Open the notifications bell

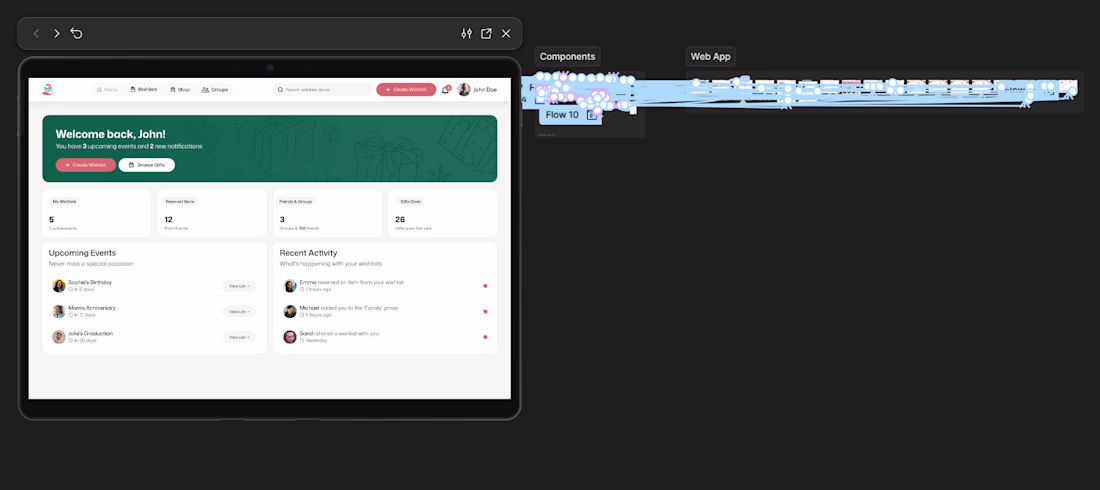point(445,90)
